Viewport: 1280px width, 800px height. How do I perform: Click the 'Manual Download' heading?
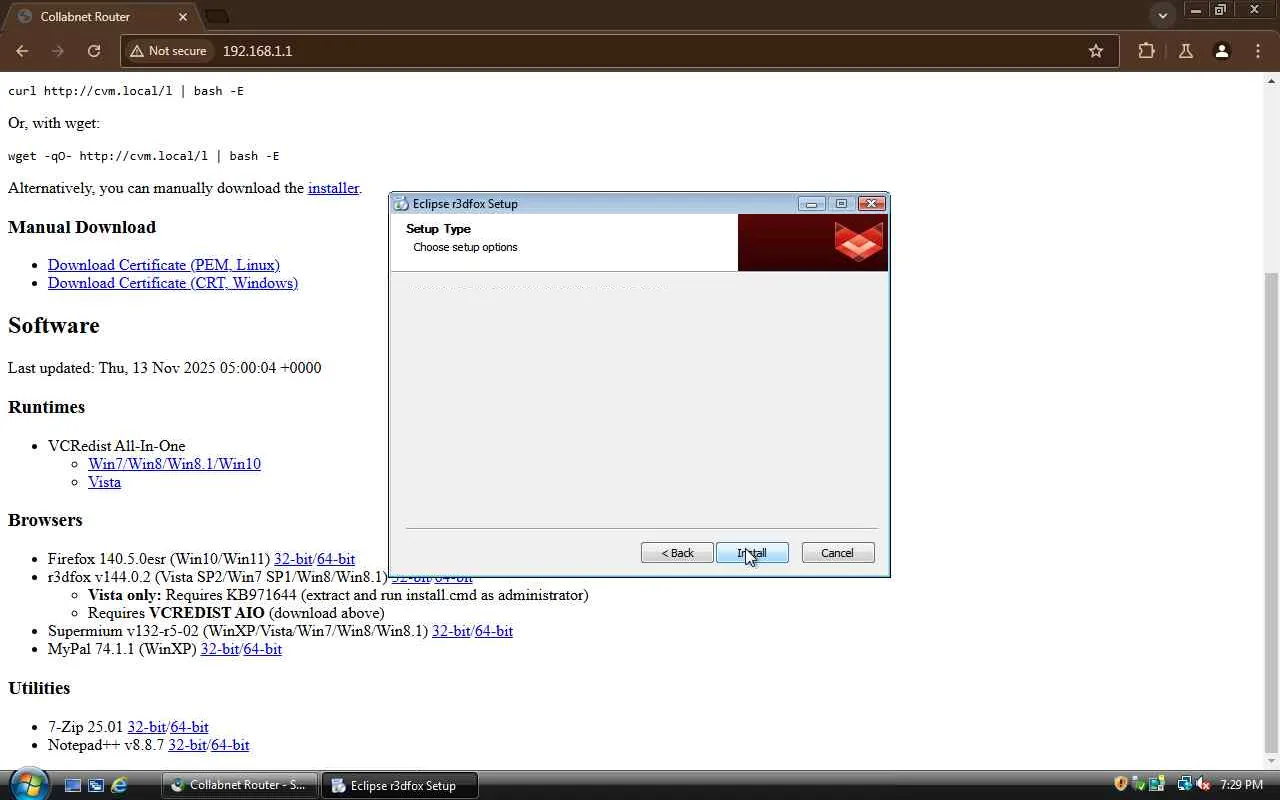(x=82, y=227)
